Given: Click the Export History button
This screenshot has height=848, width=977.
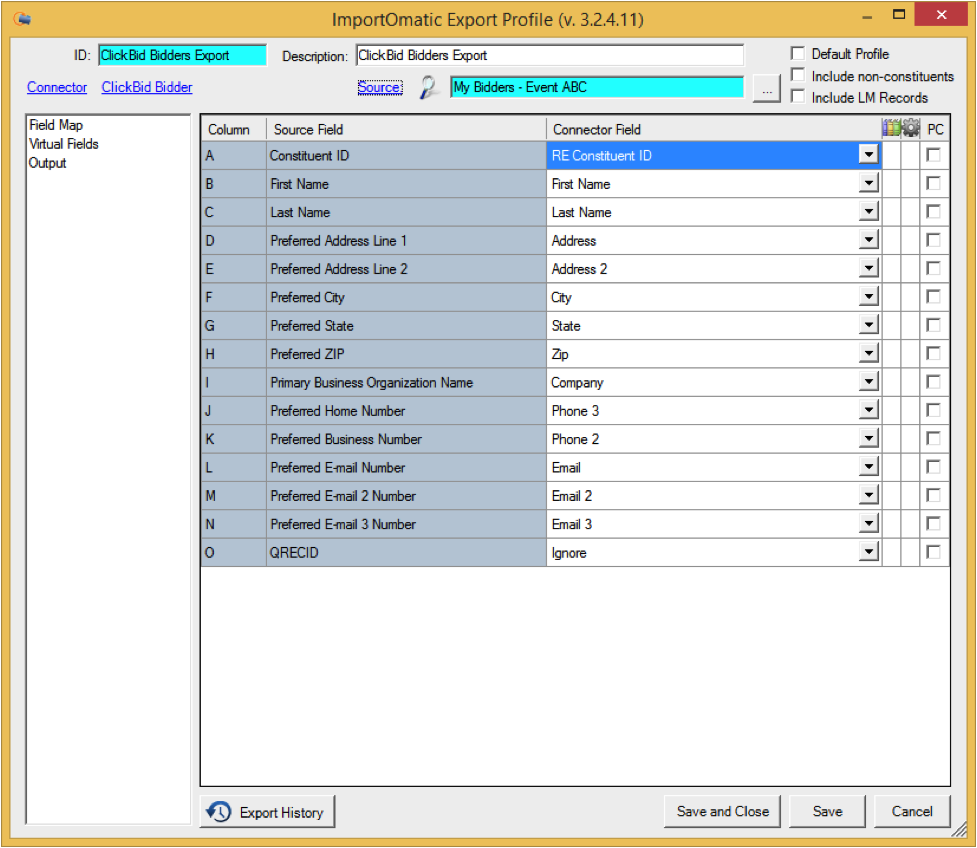Looking at the screenshot, I should point(267,811).
